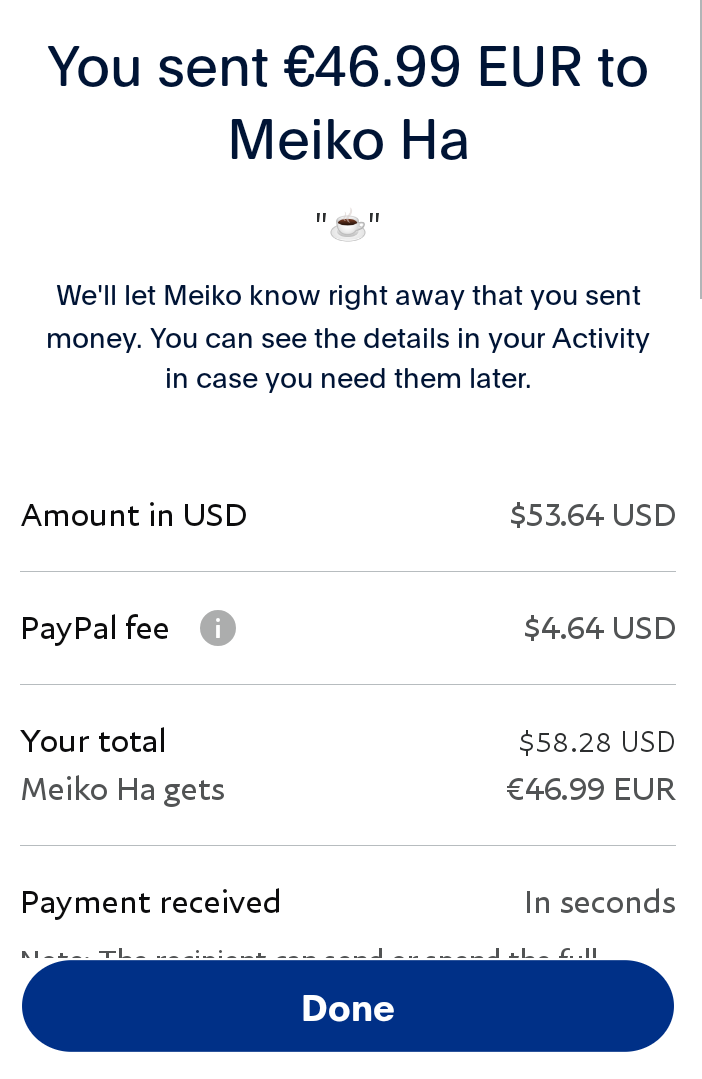The height and width of the screenshot is (1079, 702).
Task: Tap the Done button
Action: point(348,1007)
